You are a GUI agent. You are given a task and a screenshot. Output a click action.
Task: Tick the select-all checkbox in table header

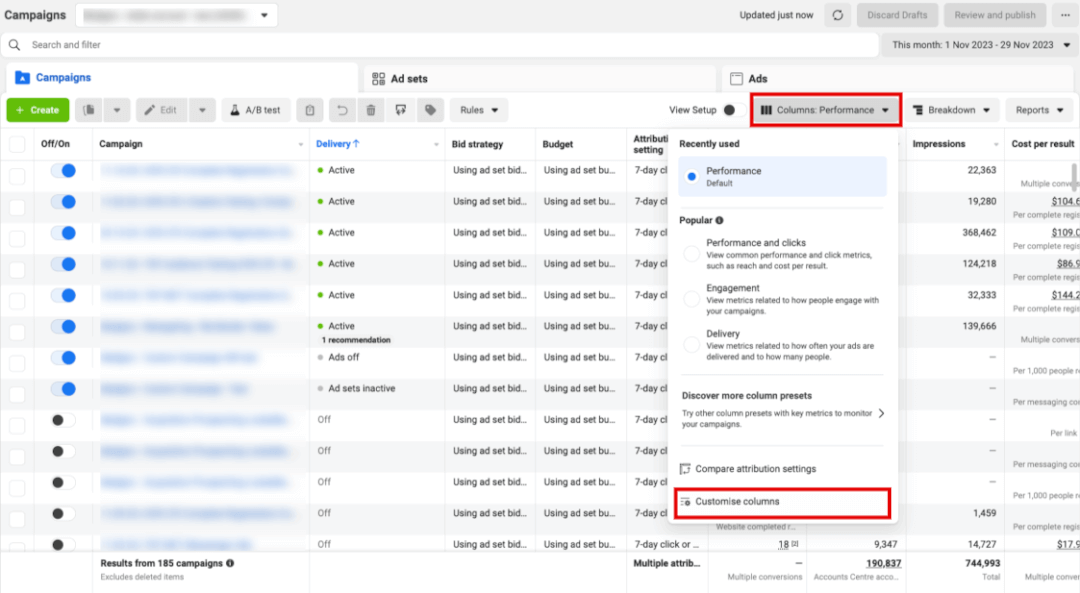17,144
